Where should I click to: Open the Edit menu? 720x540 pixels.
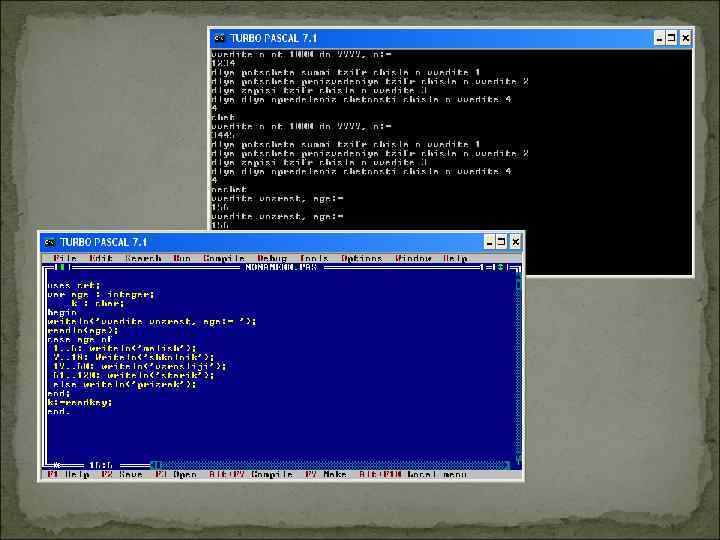(101, 258)
